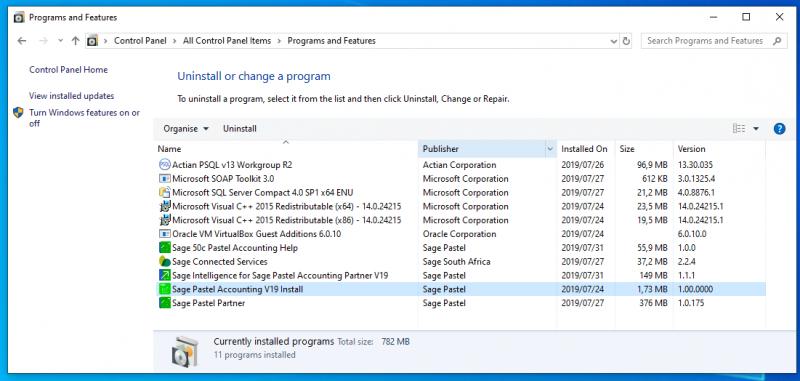
Task: Open help with the blue question mark icon
Action: (x=779, y=129)
